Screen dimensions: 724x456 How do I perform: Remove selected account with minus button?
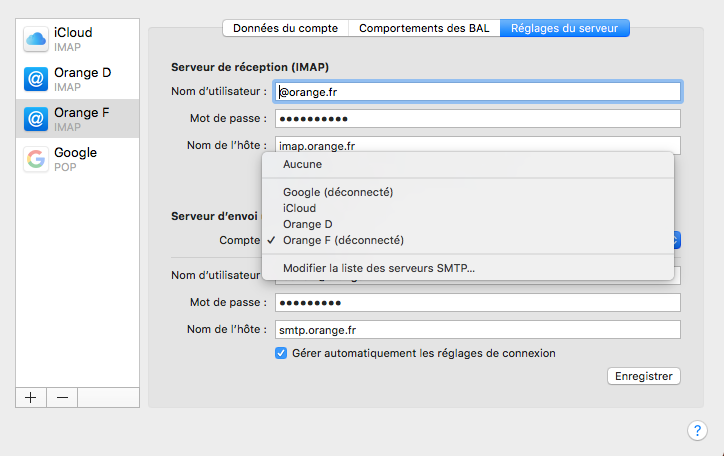pyautogui.click(x=62, y=397)
